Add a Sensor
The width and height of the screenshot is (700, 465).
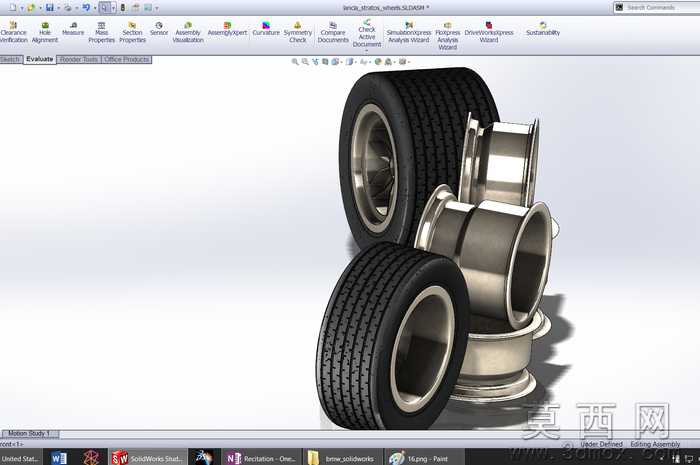coord(159,29)
